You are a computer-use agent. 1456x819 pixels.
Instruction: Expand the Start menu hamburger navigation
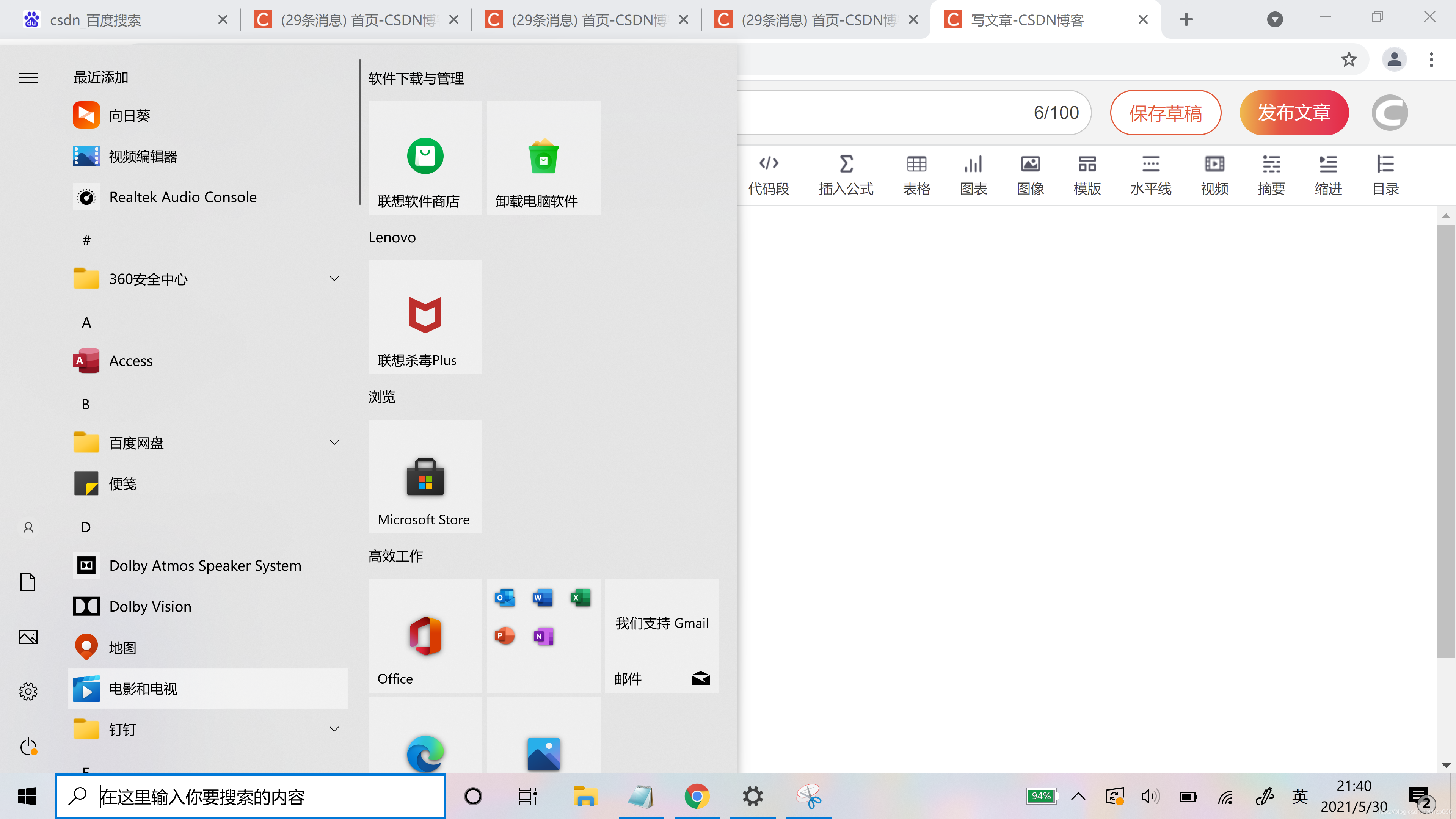click(28, 78)
